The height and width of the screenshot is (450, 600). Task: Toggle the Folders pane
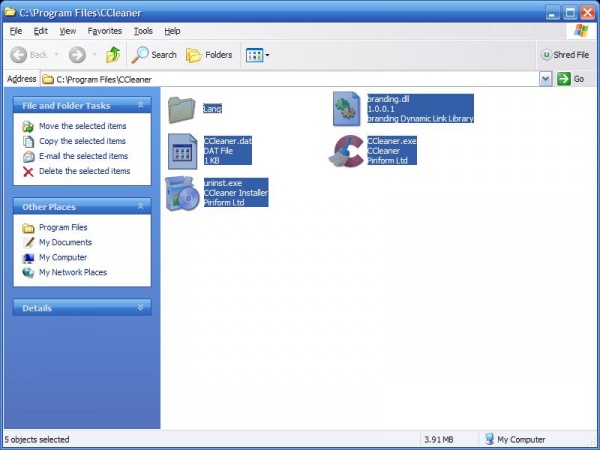tap(209, 55)
